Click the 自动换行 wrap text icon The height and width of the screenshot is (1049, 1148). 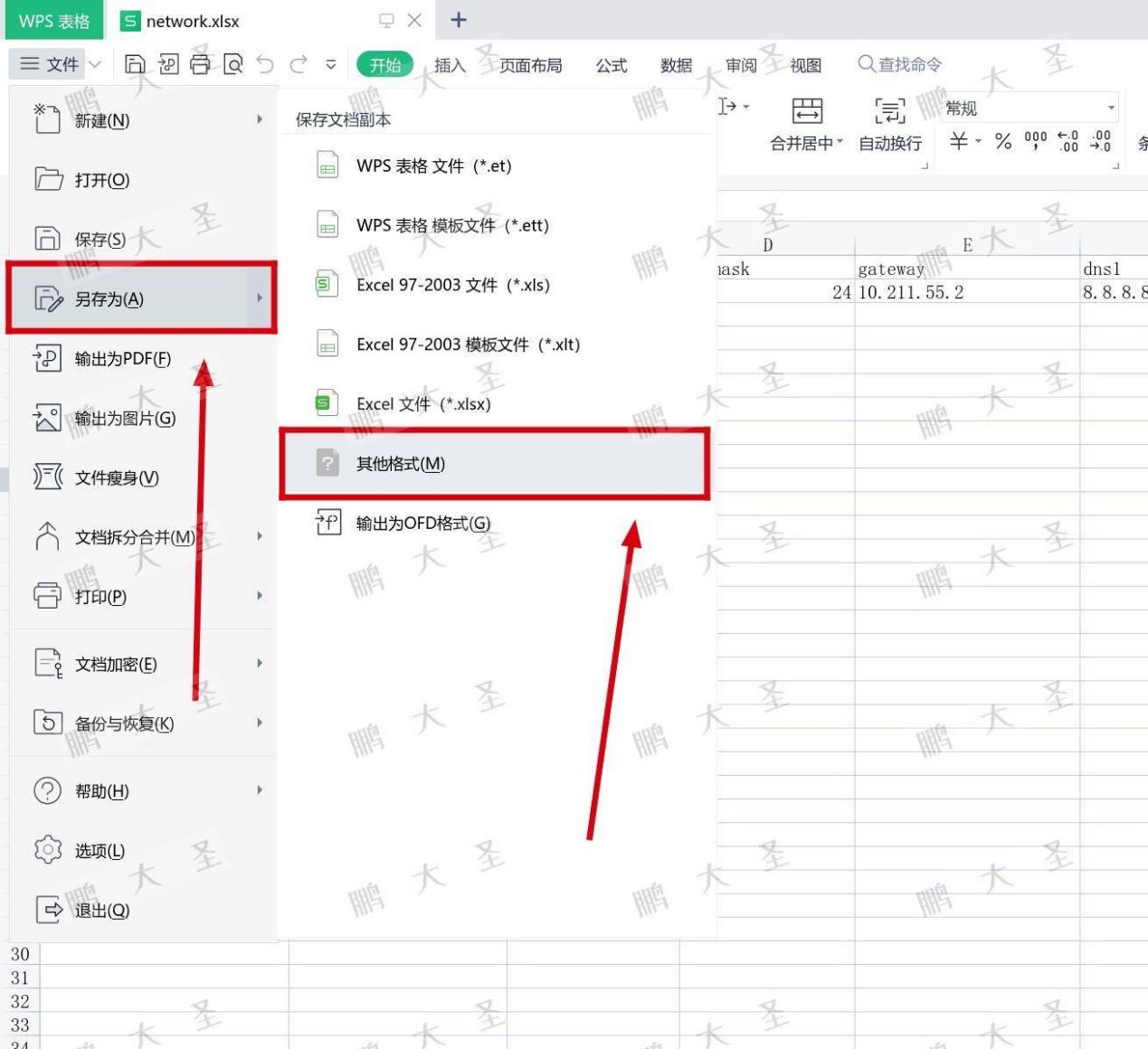pos(890,111)
